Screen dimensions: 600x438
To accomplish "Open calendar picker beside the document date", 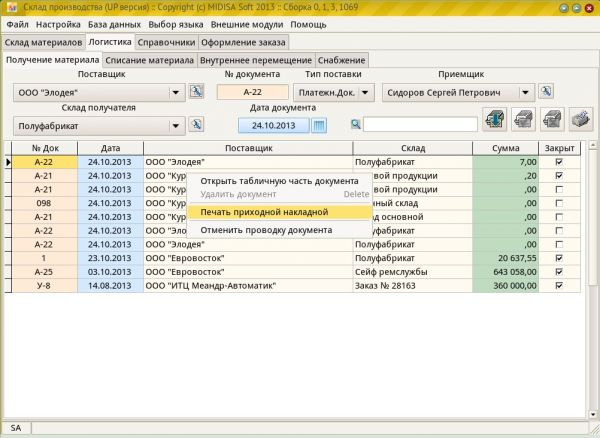I will point(319,125).
